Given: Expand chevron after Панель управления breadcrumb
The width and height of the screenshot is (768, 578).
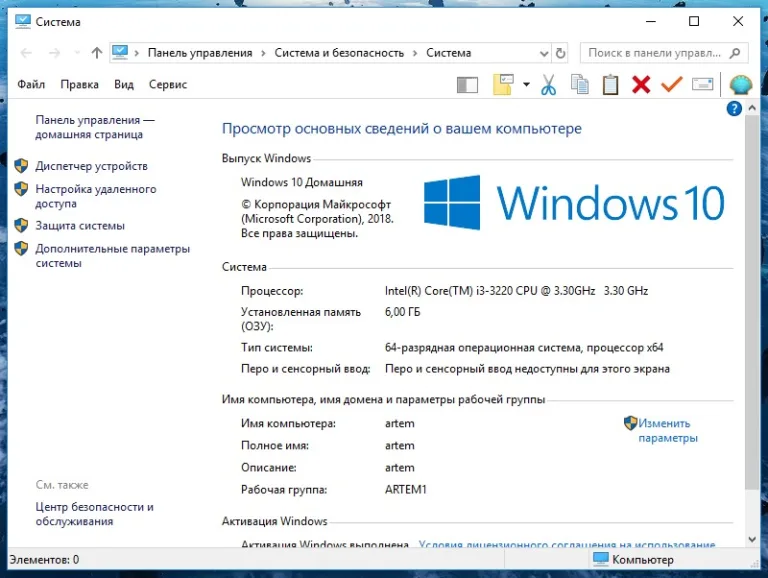Looking at the screenshot, I should click(x=264, y=53).
